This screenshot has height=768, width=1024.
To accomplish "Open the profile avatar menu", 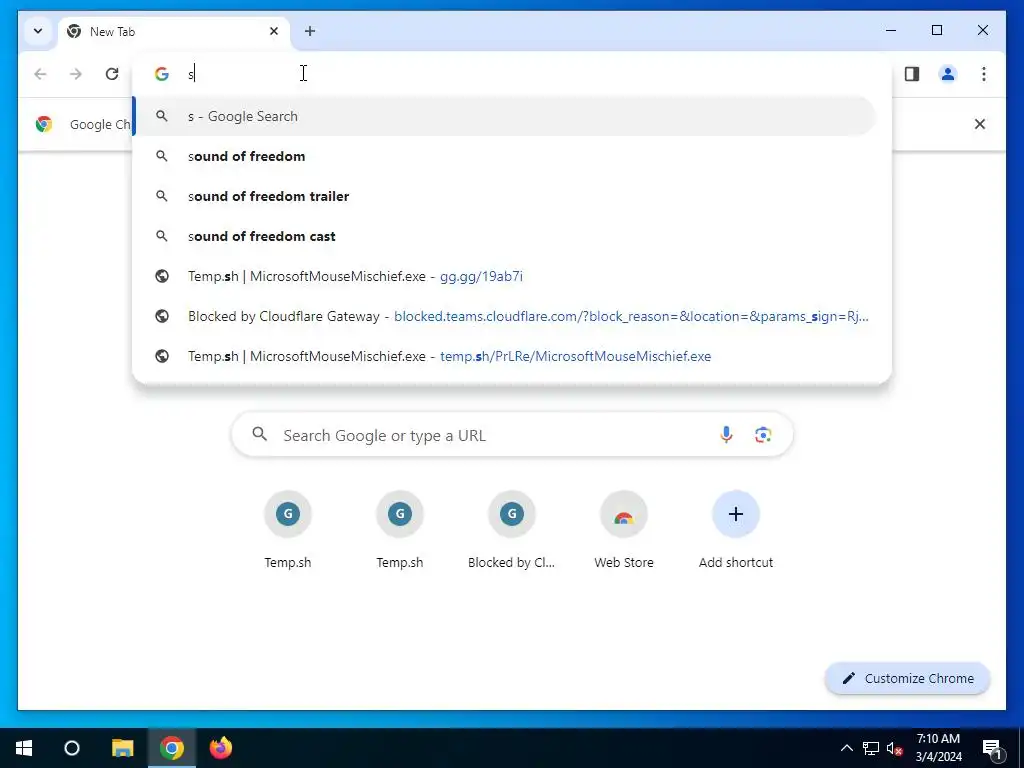I will 948,74.
